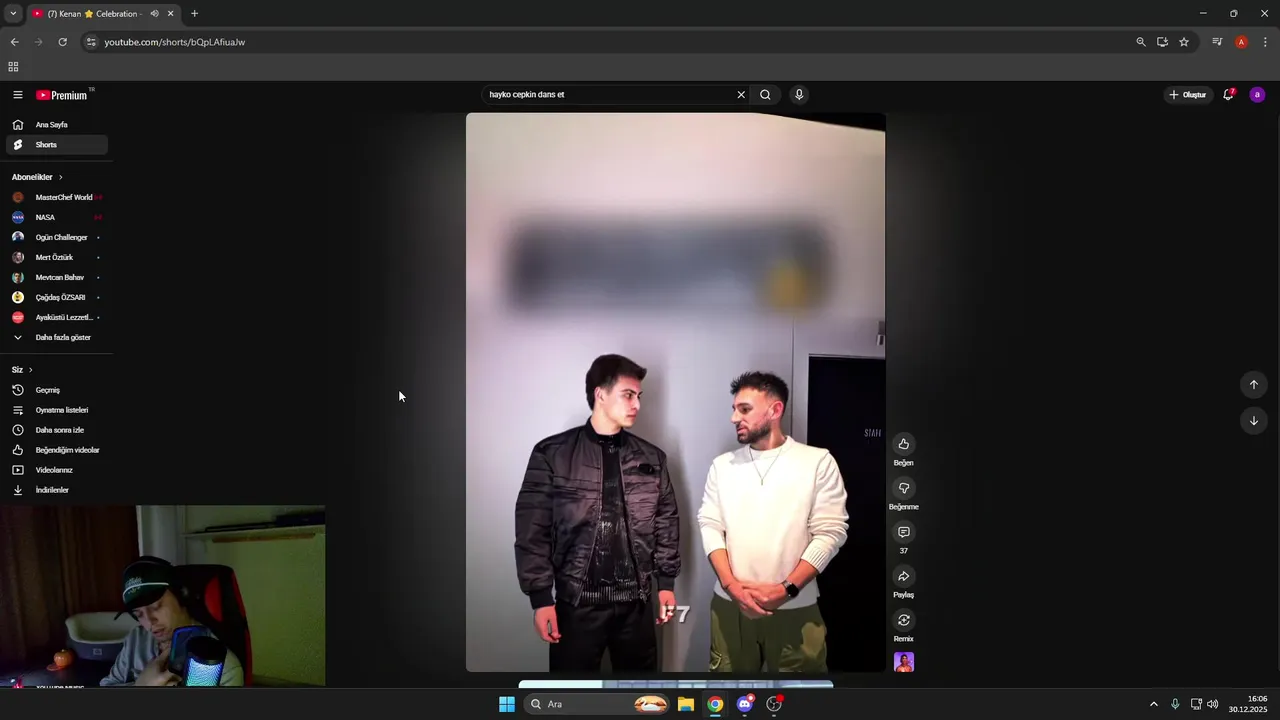Dislike the short with Beğenme
This screenshot has width=1280, height=720.
904,488
